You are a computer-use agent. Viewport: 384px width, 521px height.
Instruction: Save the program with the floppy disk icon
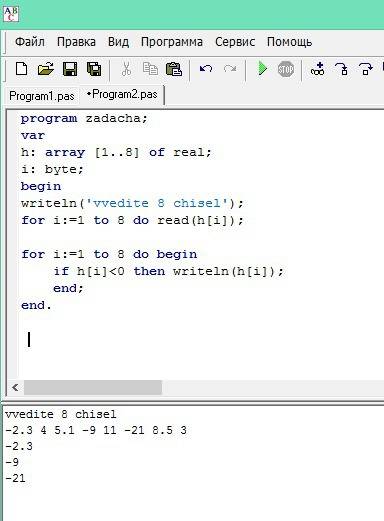(70, 69)
